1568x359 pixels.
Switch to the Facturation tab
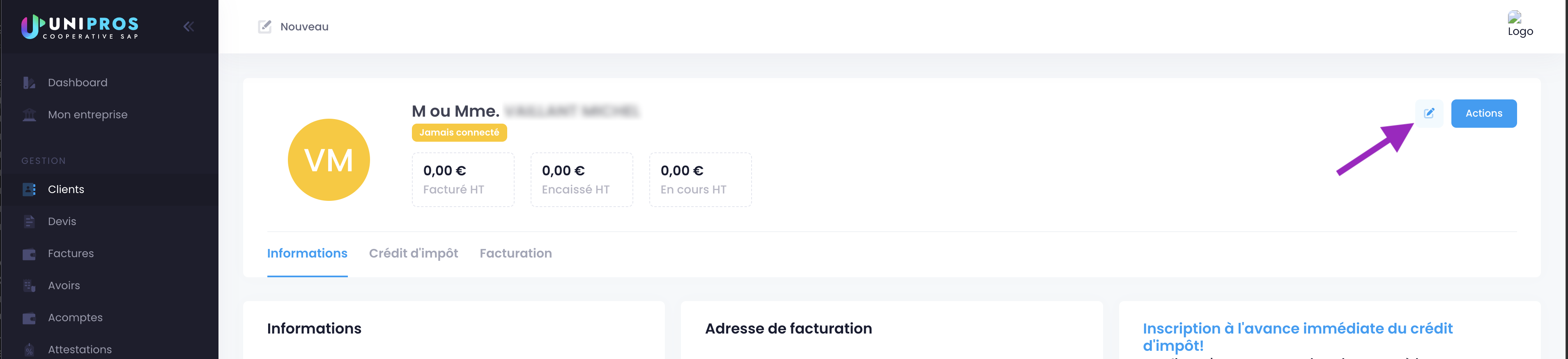515,254
